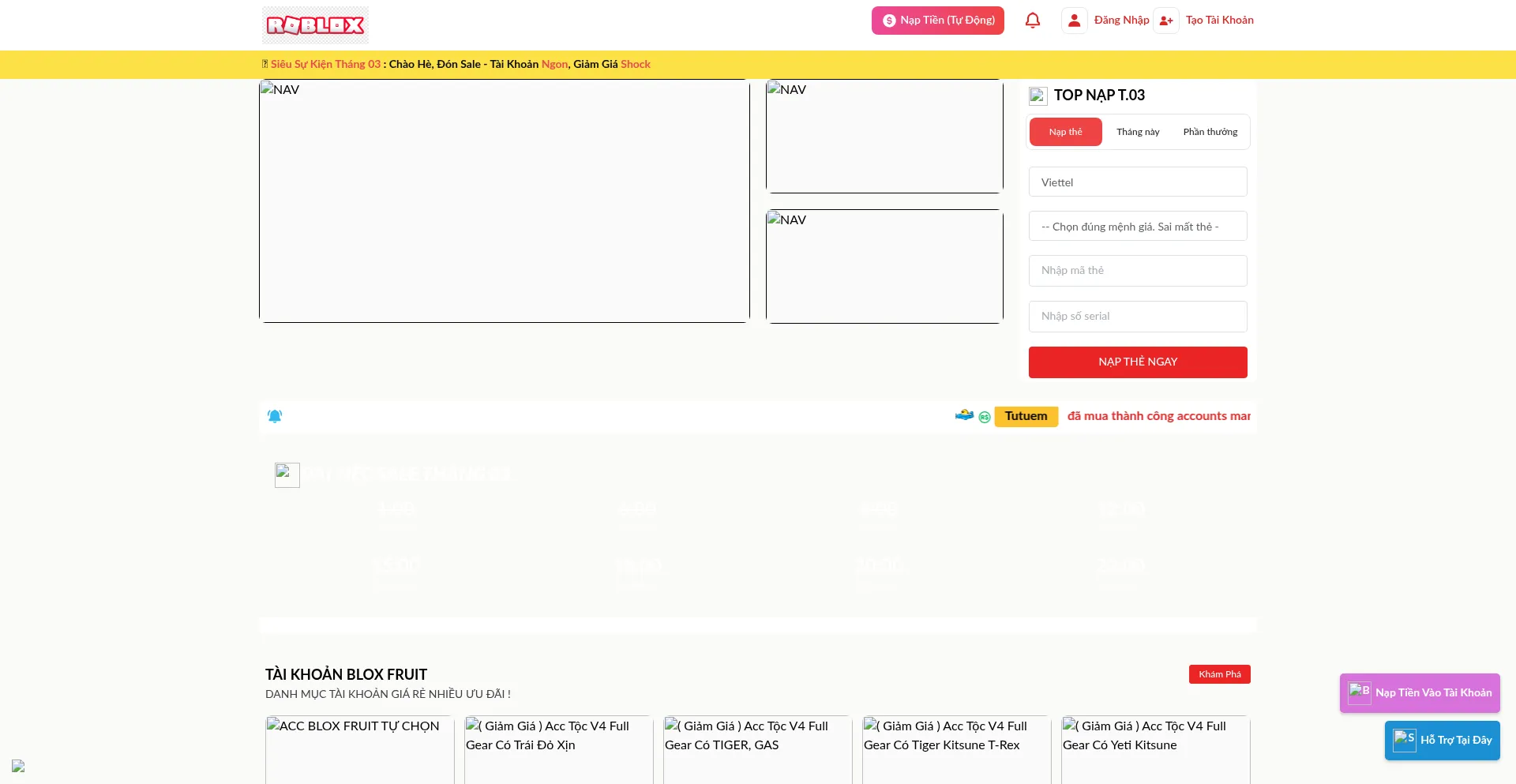Image resolution: width=1516 pixels, height=784 pixels.
Task: Click the Khám Phá button
Action: point(1219,674)
